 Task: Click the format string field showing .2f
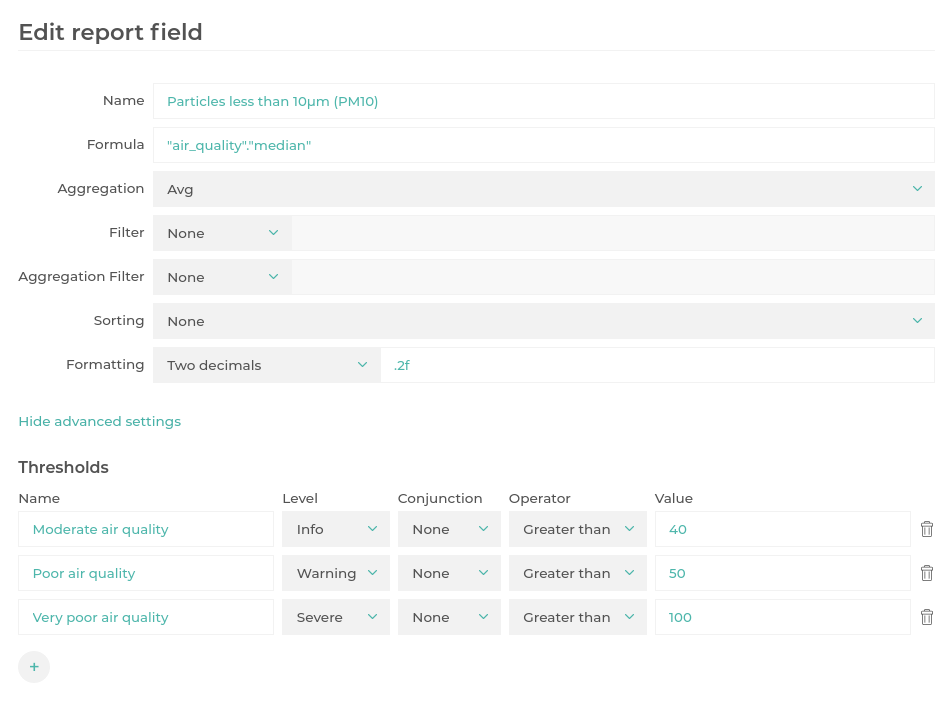pyautogui.click(x=658, y=365)
